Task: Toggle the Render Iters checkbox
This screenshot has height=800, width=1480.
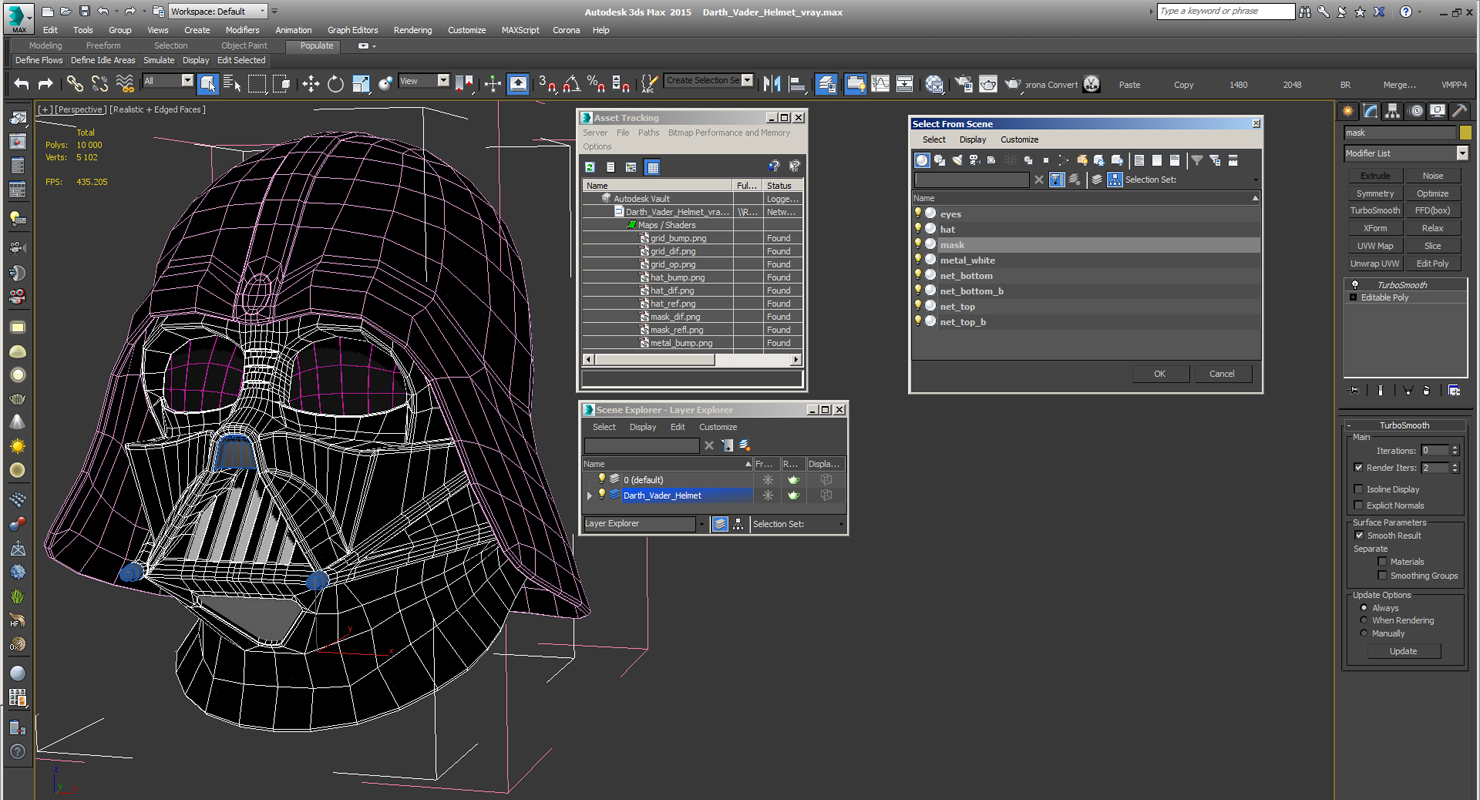Action: (x=1358, y=467)
